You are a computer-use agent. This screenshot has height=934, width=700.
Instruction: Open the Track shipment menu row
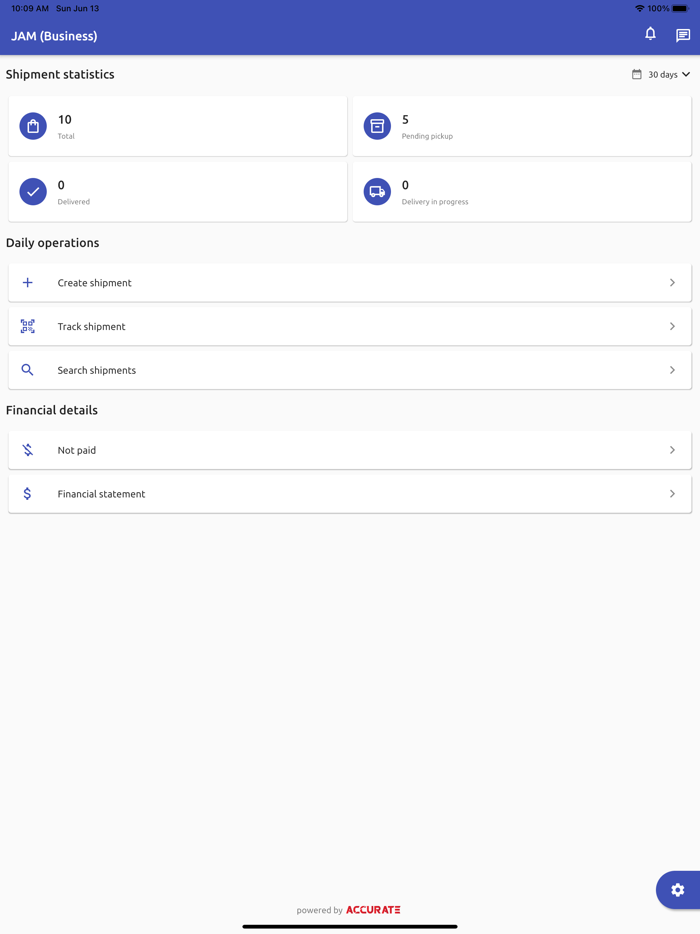point(349,326)
